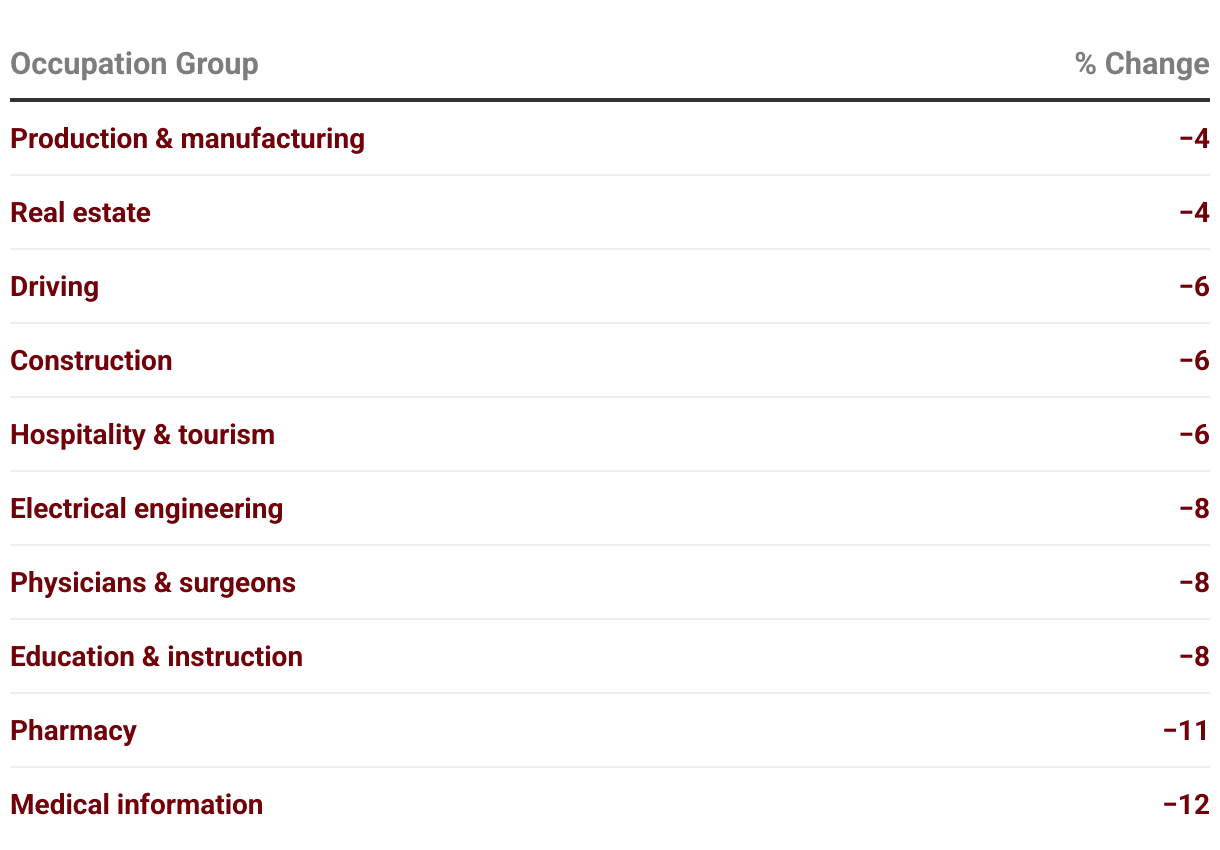This screenshot has height=850, width=1220.
Task: Click the Driving occupation label
Action: tap(54, 286)
